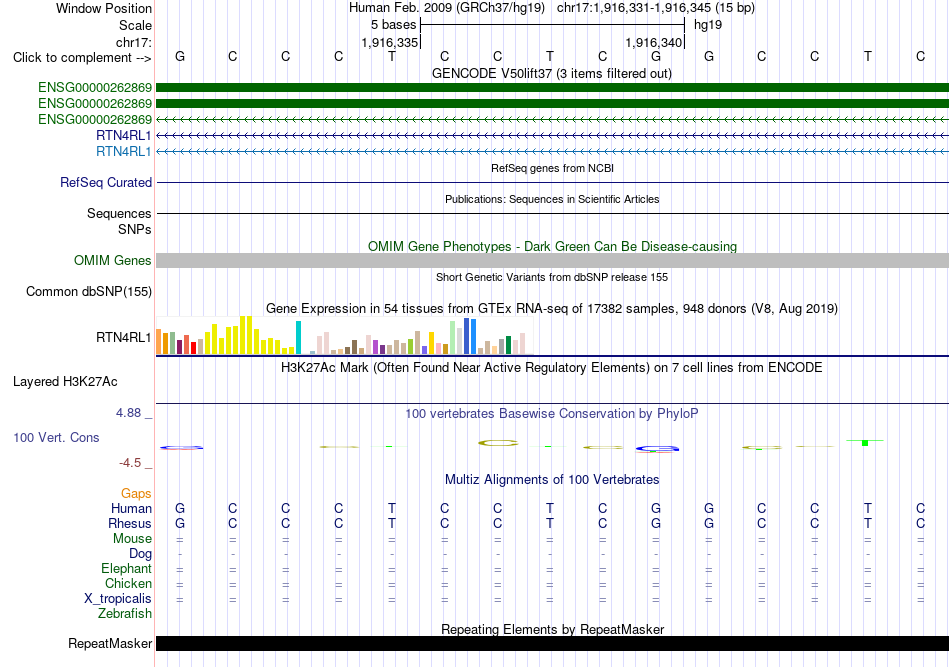The height and width of the screenshot is (667, 950).
Task: Click the Zebrafish species label
Action: coord(125,614)
